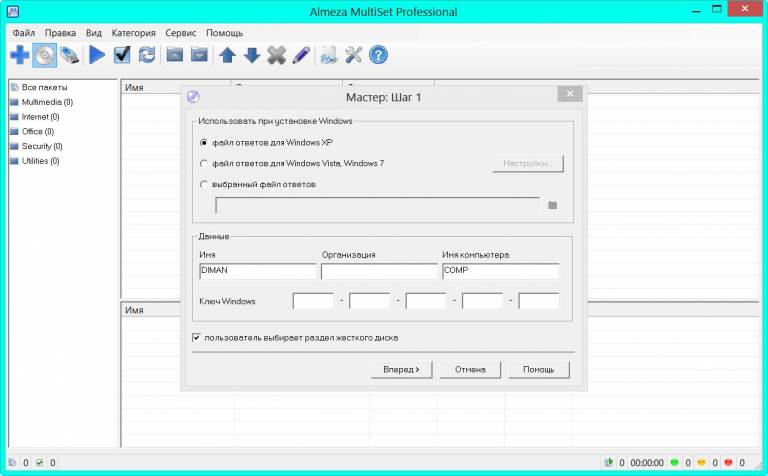Select Все пакеты in category tree
The width and height of the screenshot is (768, 476).
44,87
